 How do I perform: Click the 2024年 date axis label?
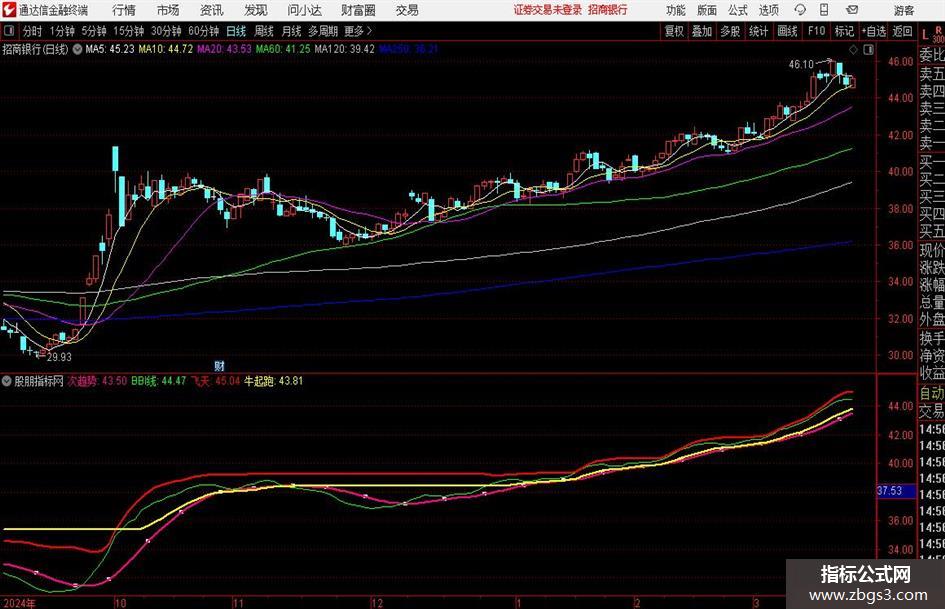(x=19, y=603)
